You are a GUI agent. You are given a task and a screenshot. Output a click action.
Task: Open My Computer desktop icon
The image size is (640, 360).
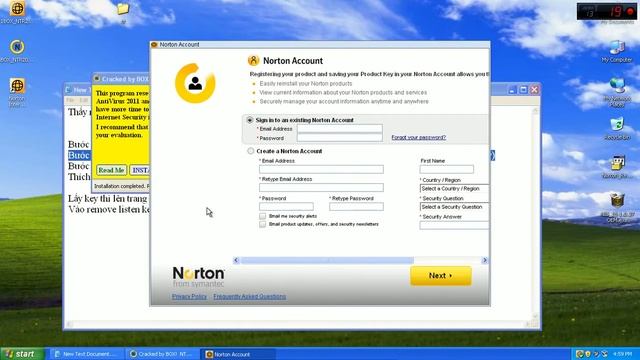coord(617,51)
